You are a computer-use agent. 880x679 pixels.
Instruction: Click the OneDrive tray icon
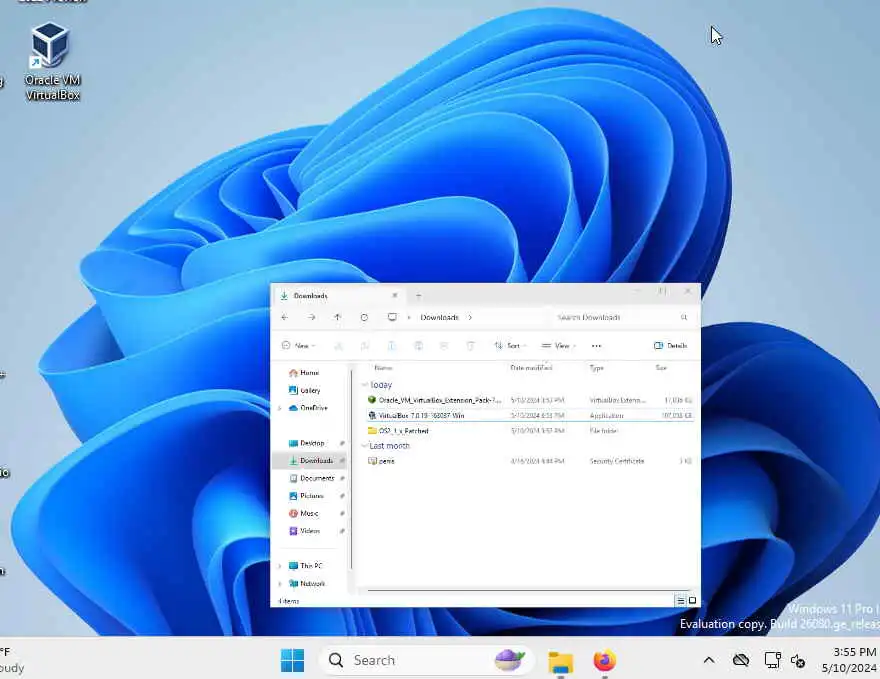pyautogui.click(x=741, y=660)
